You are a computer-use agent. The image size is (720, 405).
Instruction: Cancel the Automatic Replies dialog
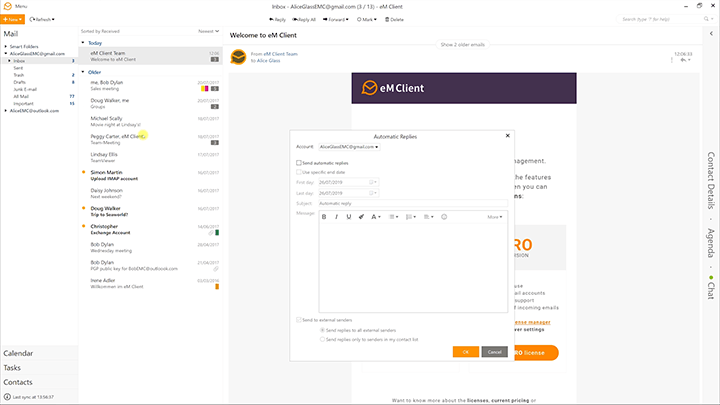coord(495,352)
